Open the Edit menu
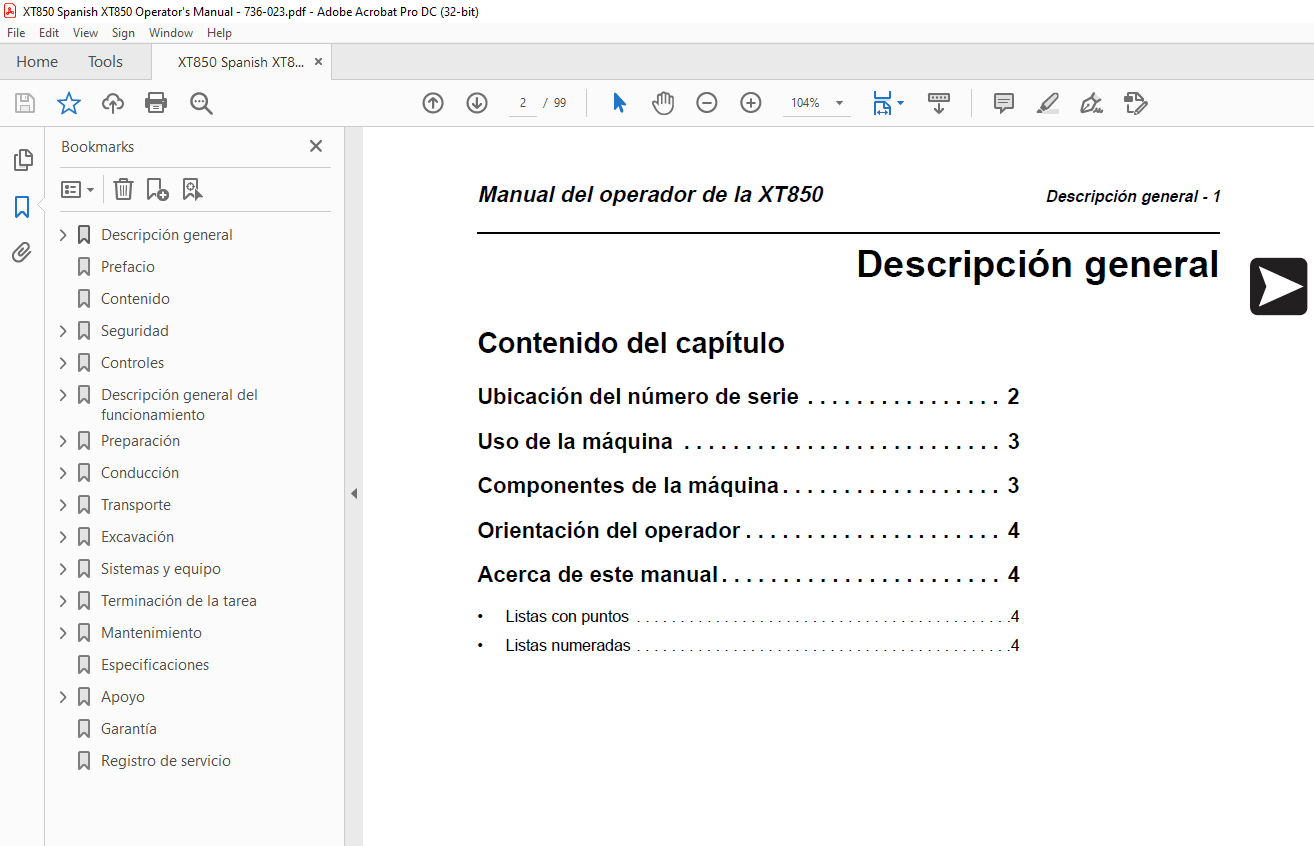Image resolution: width=1314 pixels, height=846 pixels. 49,33
